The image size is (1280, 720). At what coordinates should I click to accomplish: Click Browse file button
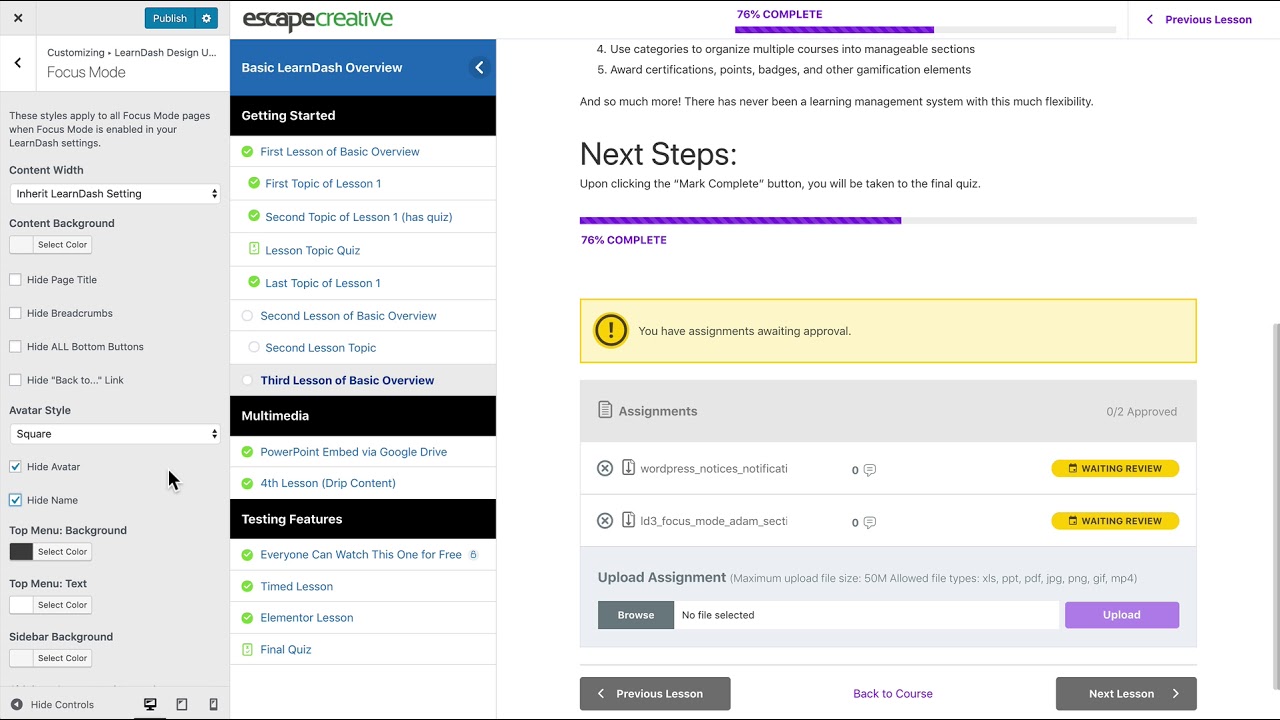[x=636, y=615]
